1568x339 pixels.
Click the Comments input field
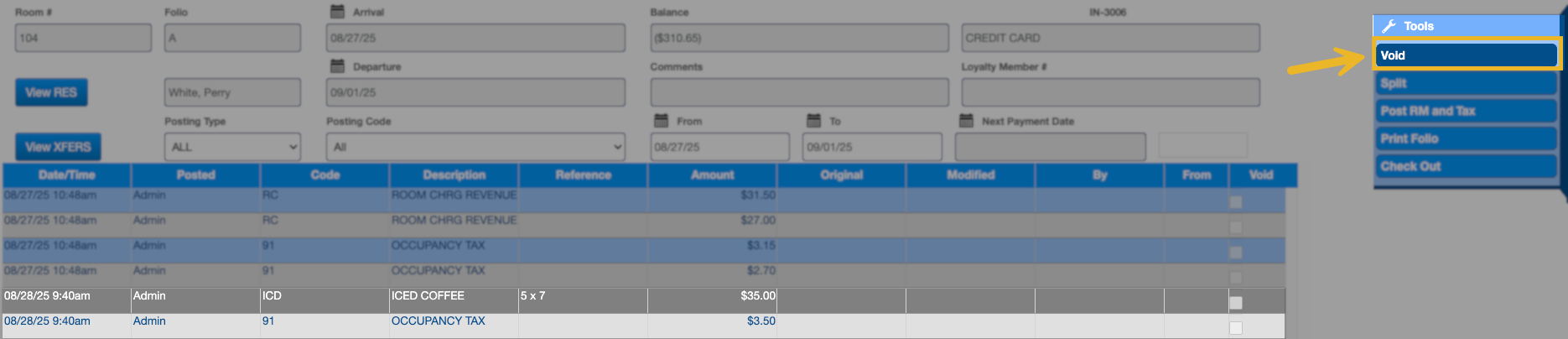(799, 92)
